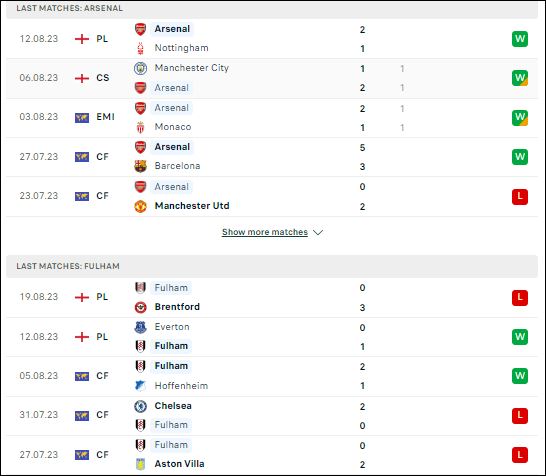This screenshot has height=476, width=546.
Task: Click the chevron beside Show more matches
Action: click(318, 232)
